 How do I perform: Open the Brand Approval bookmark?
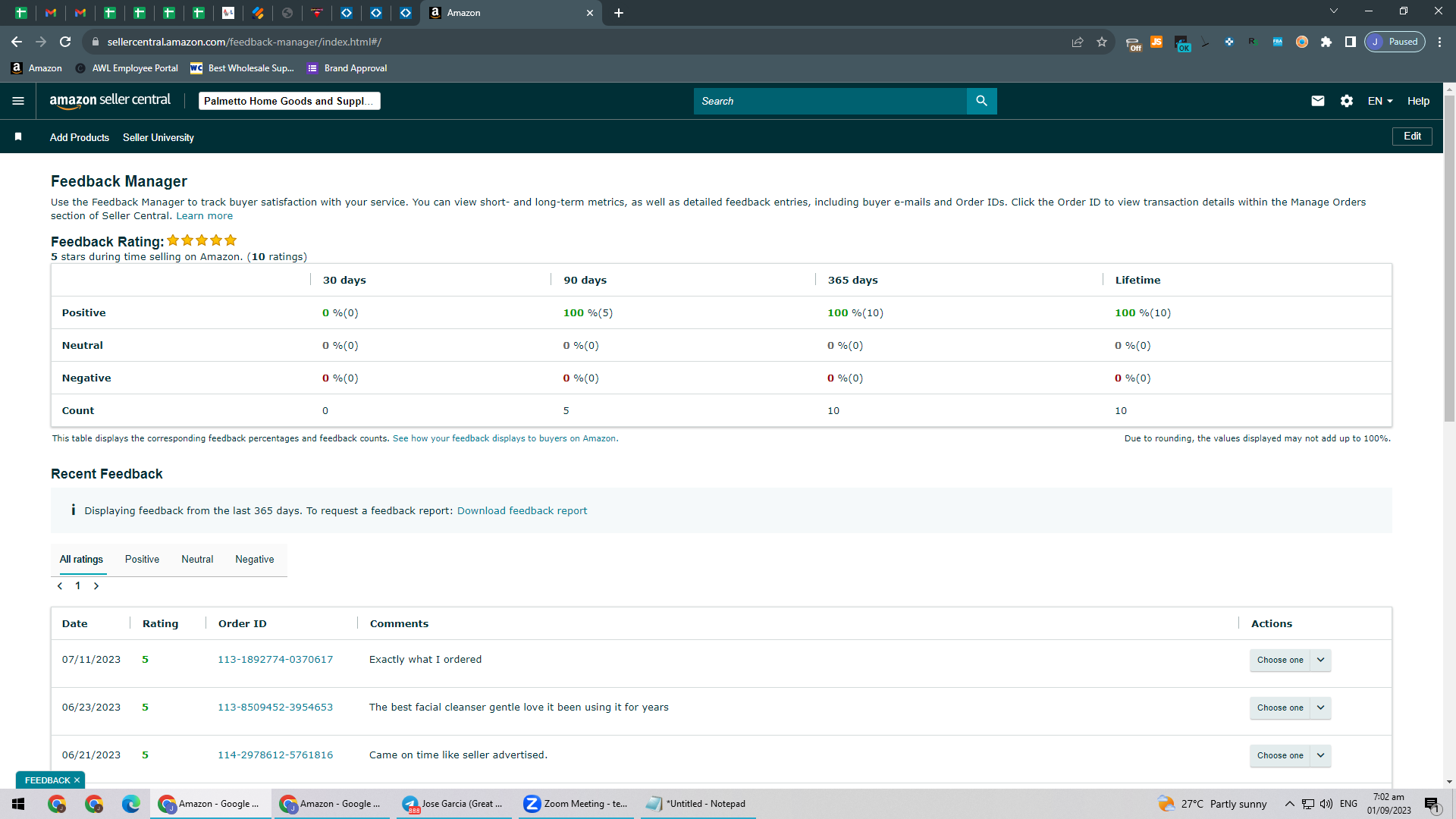click(x=347, y=68)
